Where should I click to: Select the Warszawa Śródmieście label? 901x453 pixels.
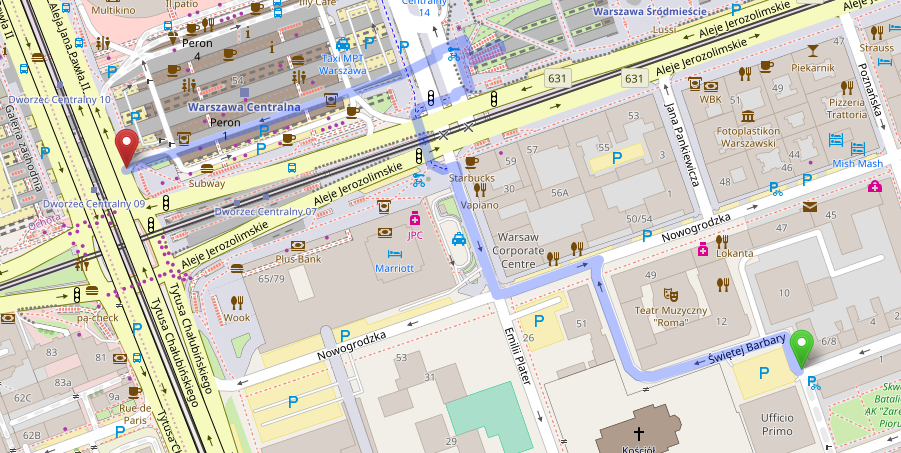click(648, 11)
